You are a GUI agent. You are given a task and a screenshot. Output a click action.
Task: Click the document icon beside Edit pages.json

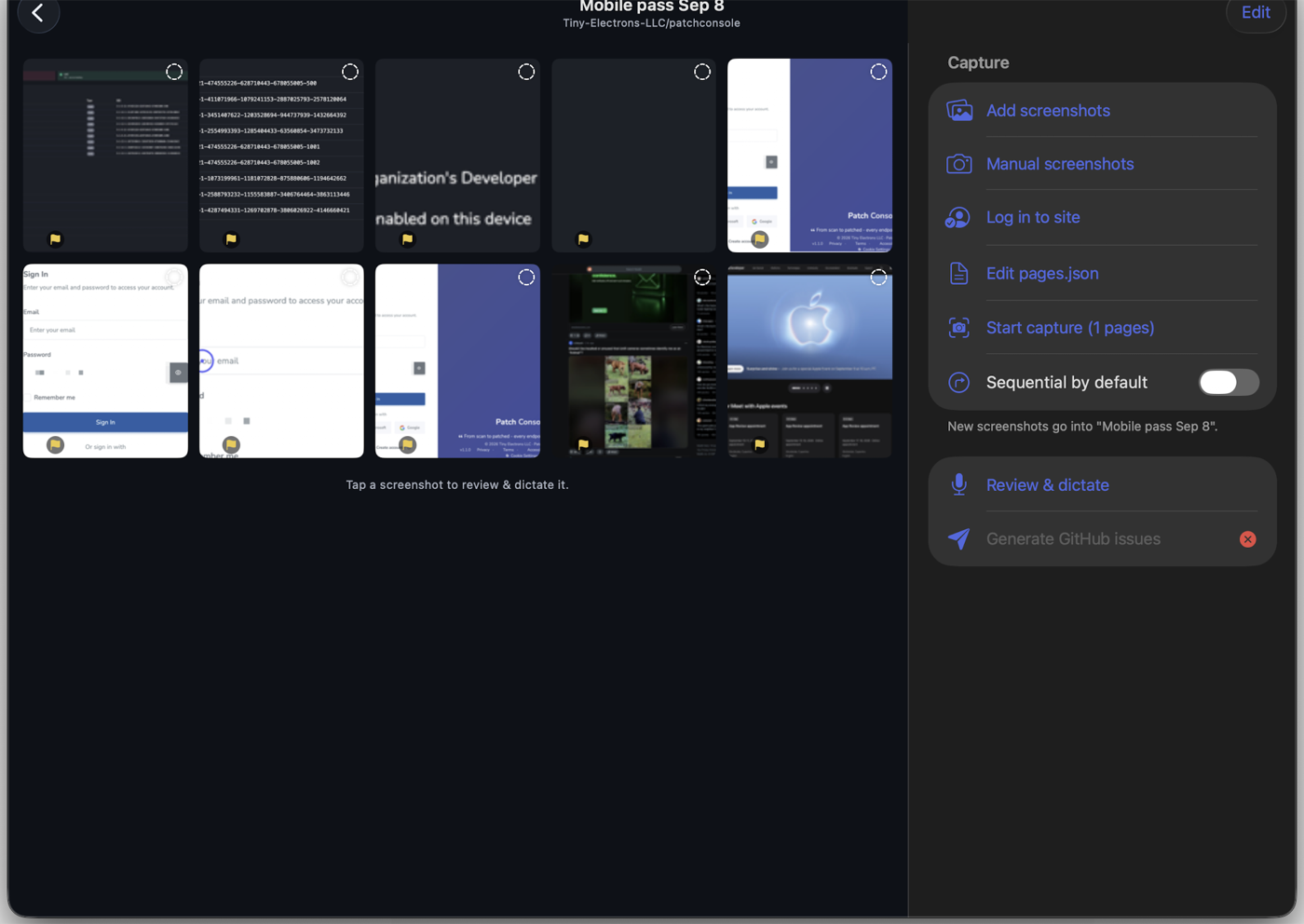point(958,273)
